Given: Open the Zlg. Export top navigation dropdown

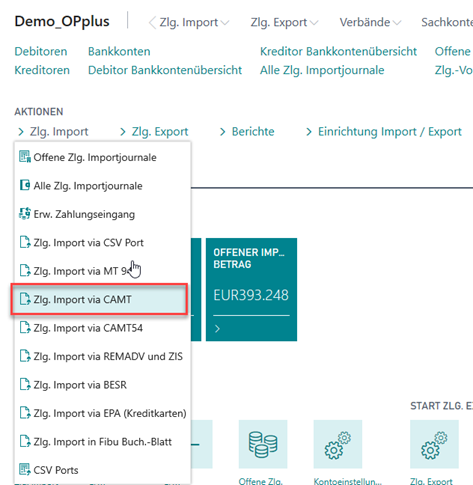Looking at the screenshot, I should pos(284,22).
